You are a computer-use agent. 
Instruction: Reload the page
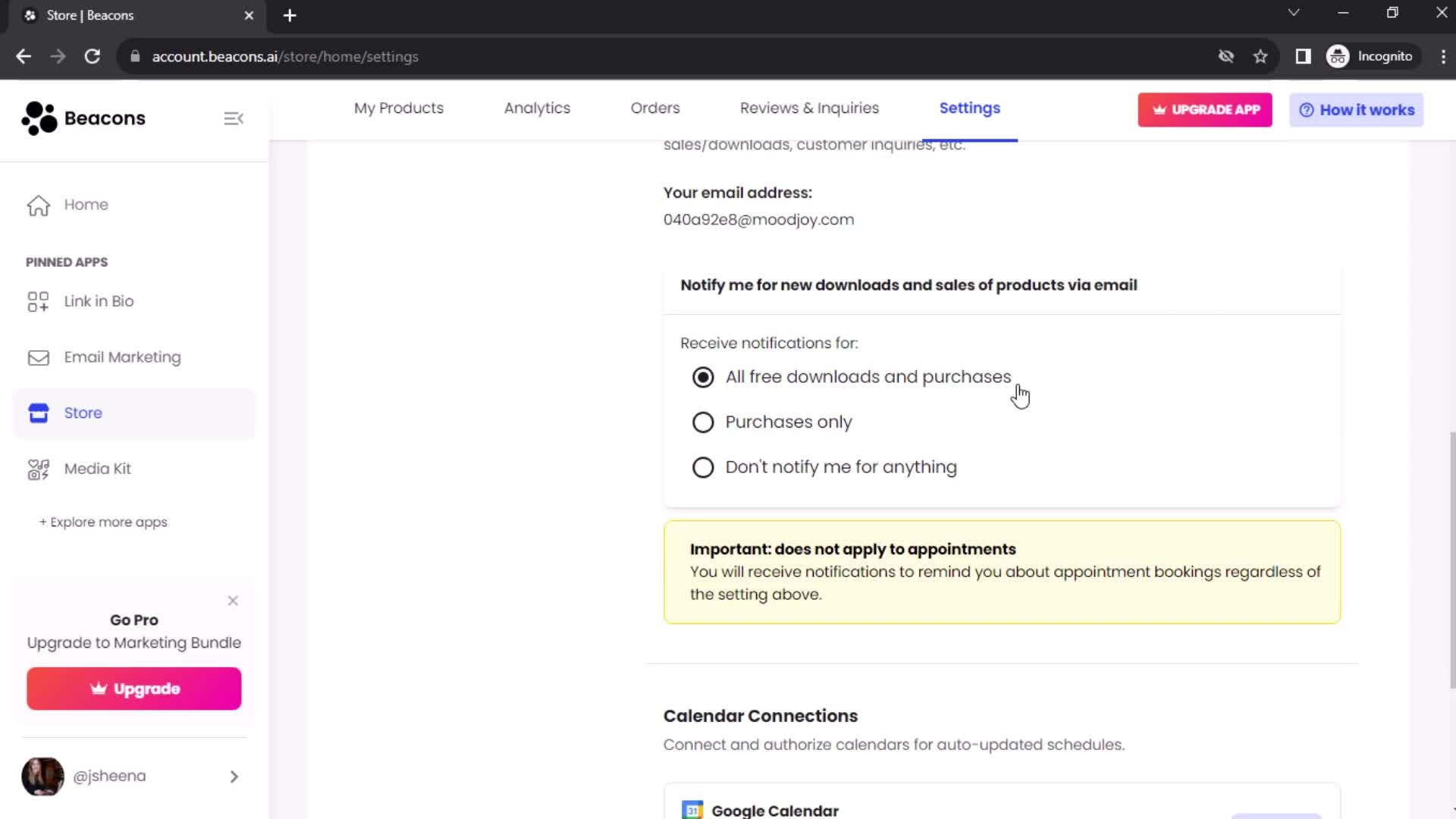pyautogui.click(x=93, y=56)
